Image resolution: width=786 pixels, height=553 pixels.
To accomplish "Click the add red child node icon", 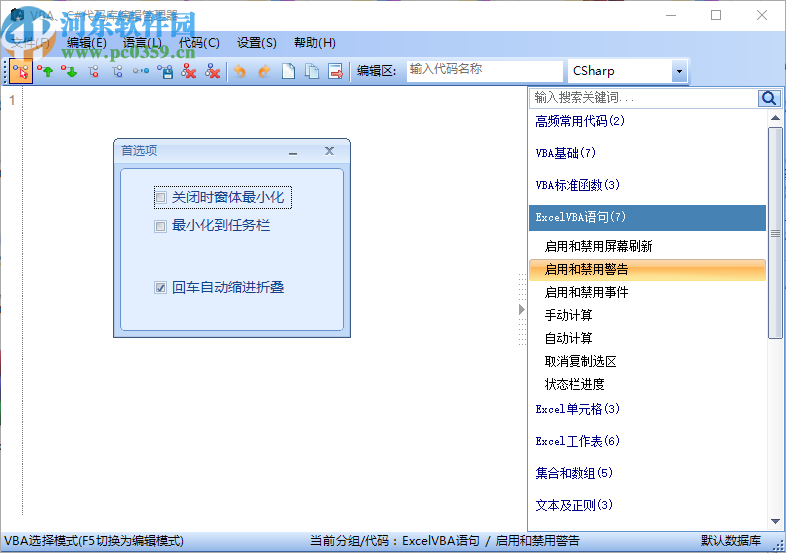I will coord(93,72).
